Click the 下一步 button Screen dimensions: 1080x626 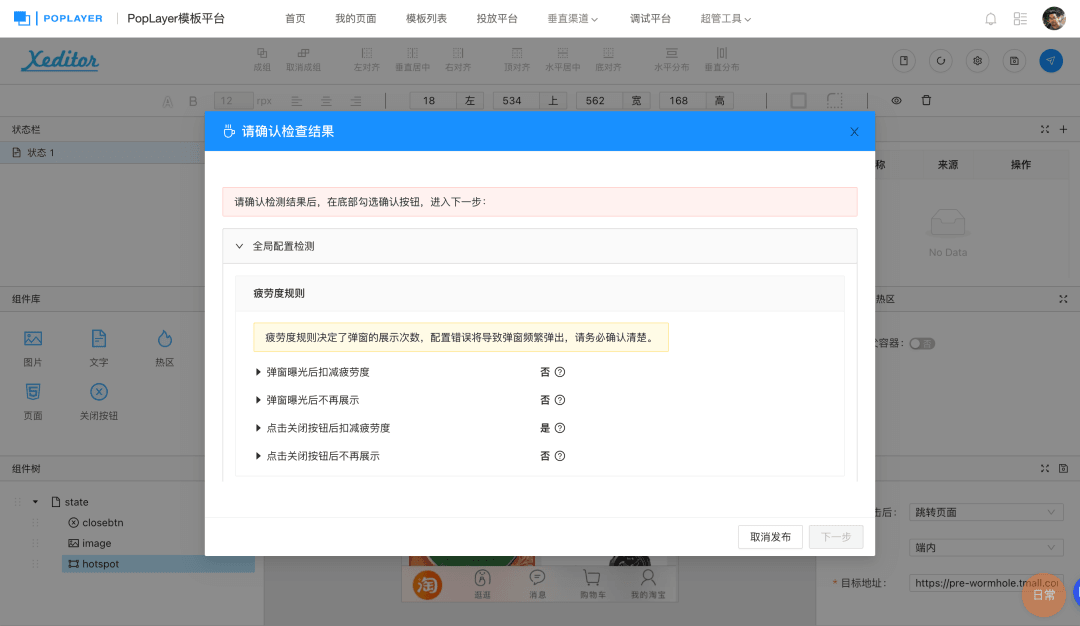click(x=836, y=537)
